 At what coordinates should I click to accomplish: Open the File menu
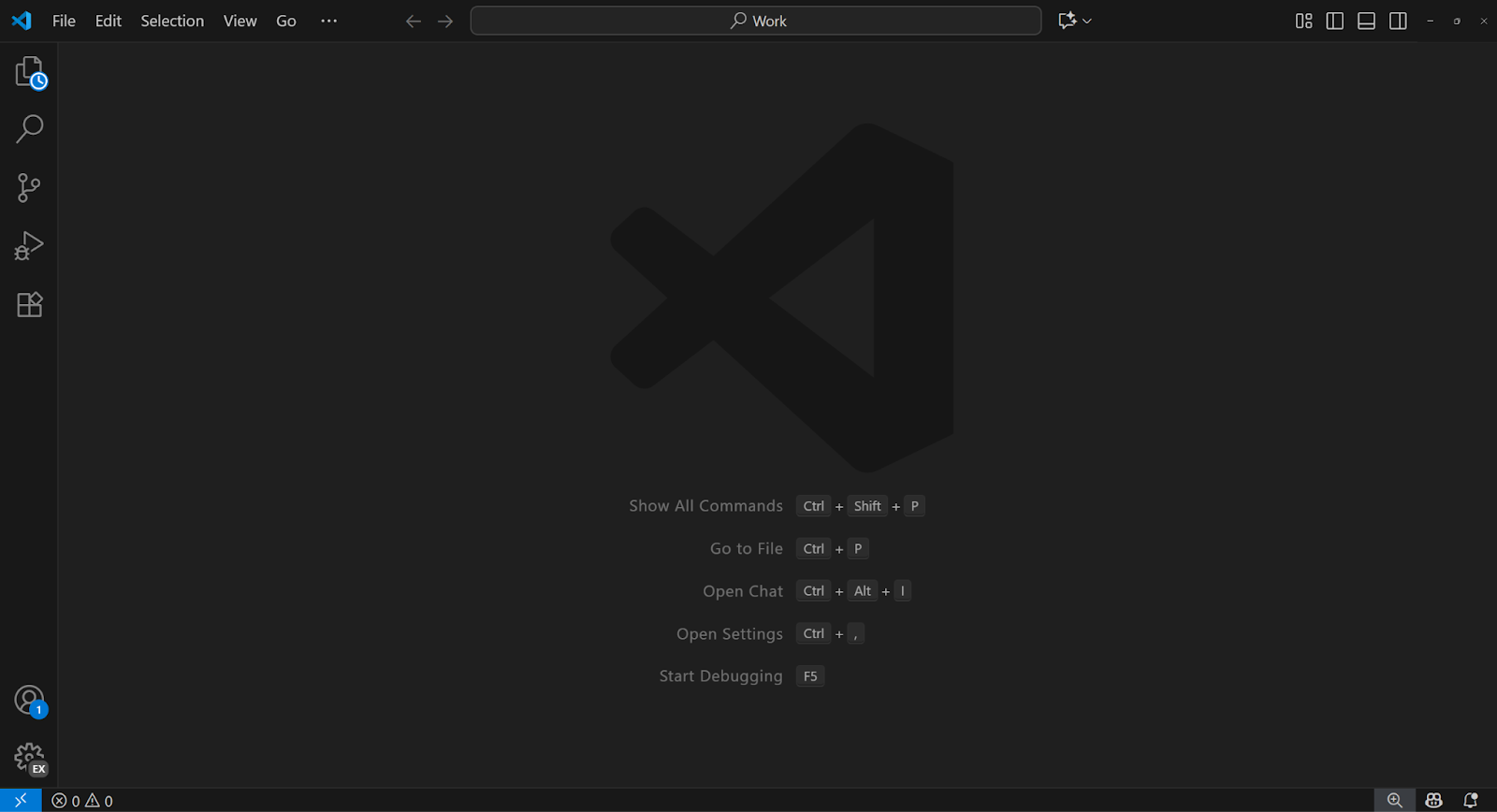tap(64, 21)
